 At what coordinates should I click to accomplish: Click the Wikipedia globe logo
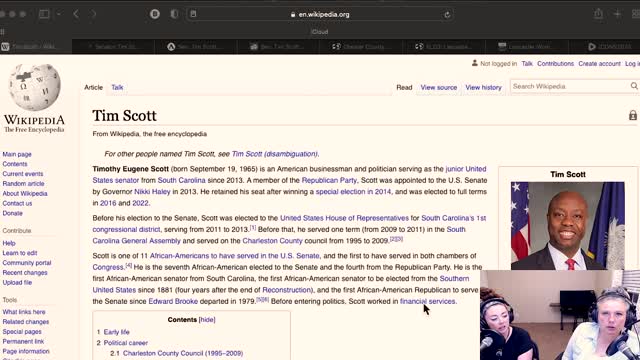(x=34, y=87)
